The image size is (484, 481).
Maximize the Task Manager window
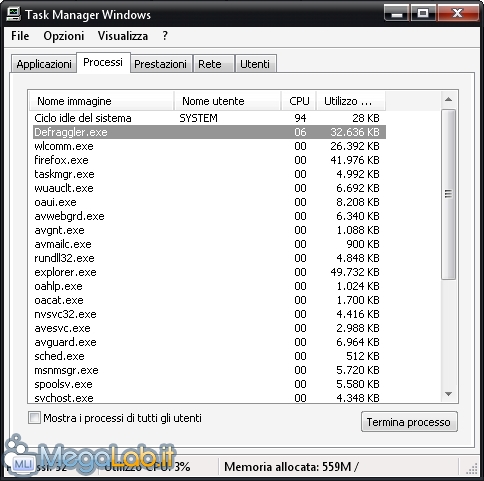(x=423, y=13)
